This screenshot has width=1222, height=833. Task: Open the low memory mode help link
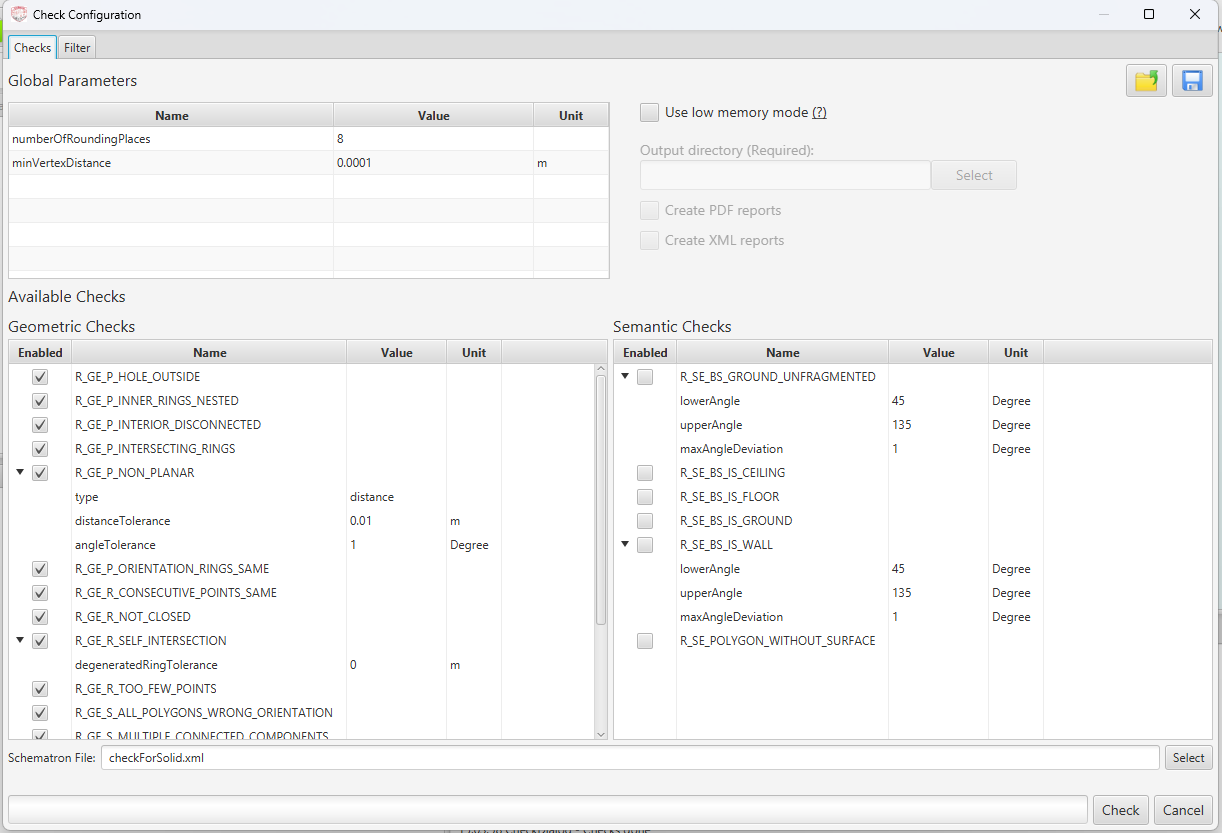(x=819, y=113)
